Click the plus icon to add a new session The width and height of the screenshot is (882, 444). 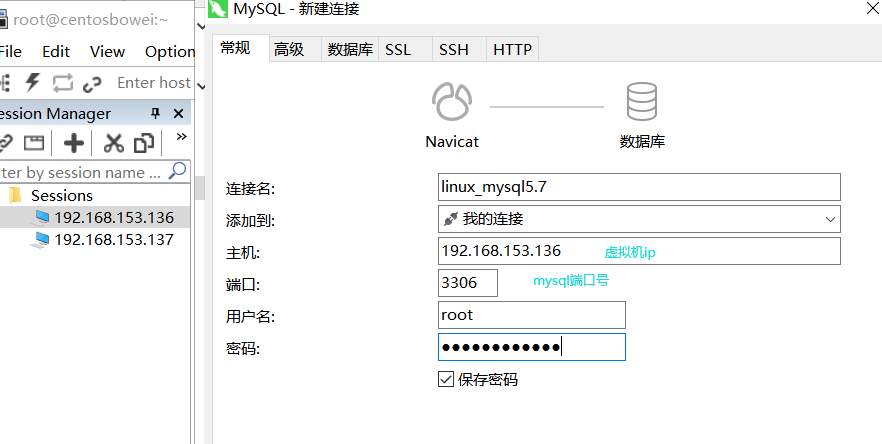74,143
